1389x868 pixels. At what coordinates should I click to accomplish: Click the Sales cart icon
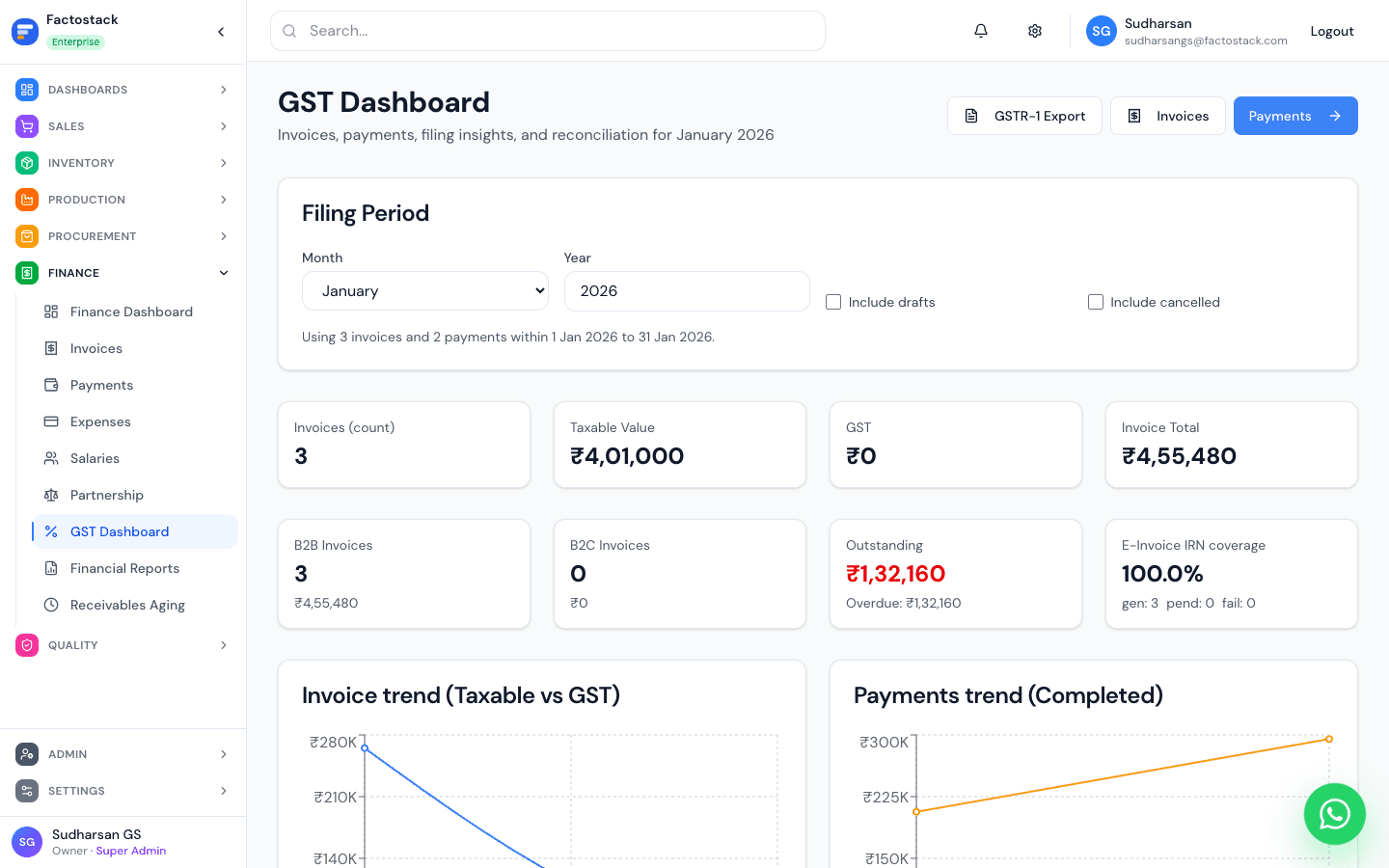tap(27, 126)
